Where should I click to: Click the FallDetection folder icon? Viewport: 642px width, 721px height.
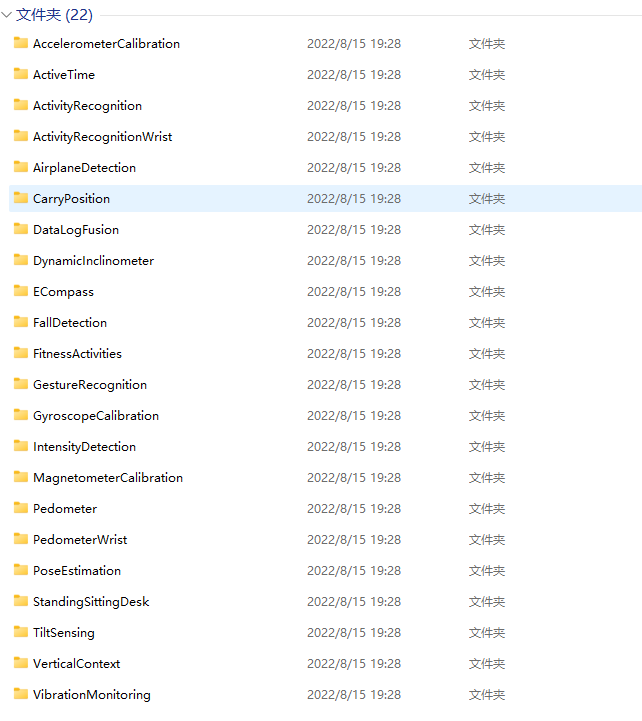click(x=21, y=322)
